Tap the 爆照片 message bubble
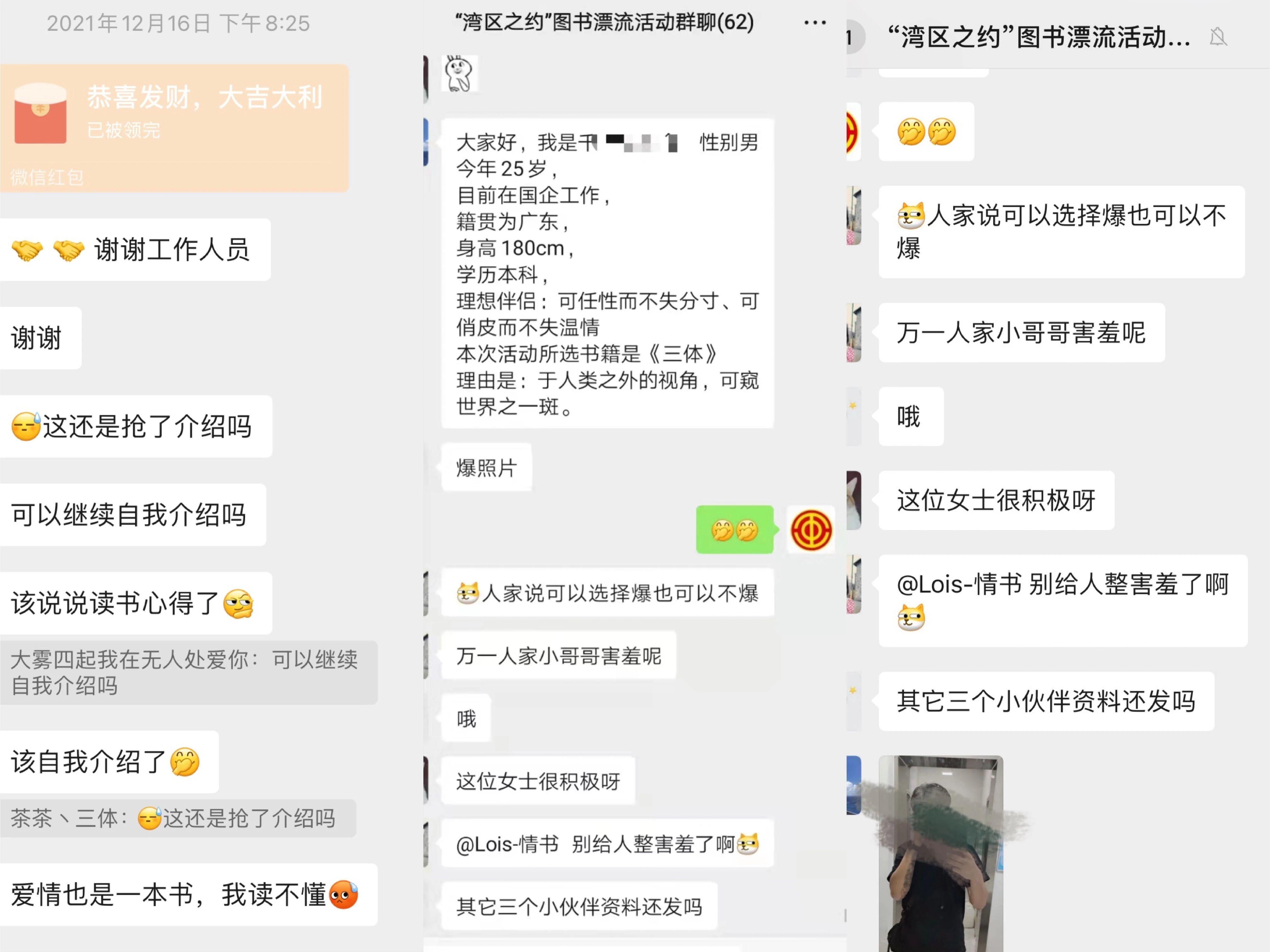This screenshot has height=952, width=1270. pyautogui.click(x=486, y=467)
